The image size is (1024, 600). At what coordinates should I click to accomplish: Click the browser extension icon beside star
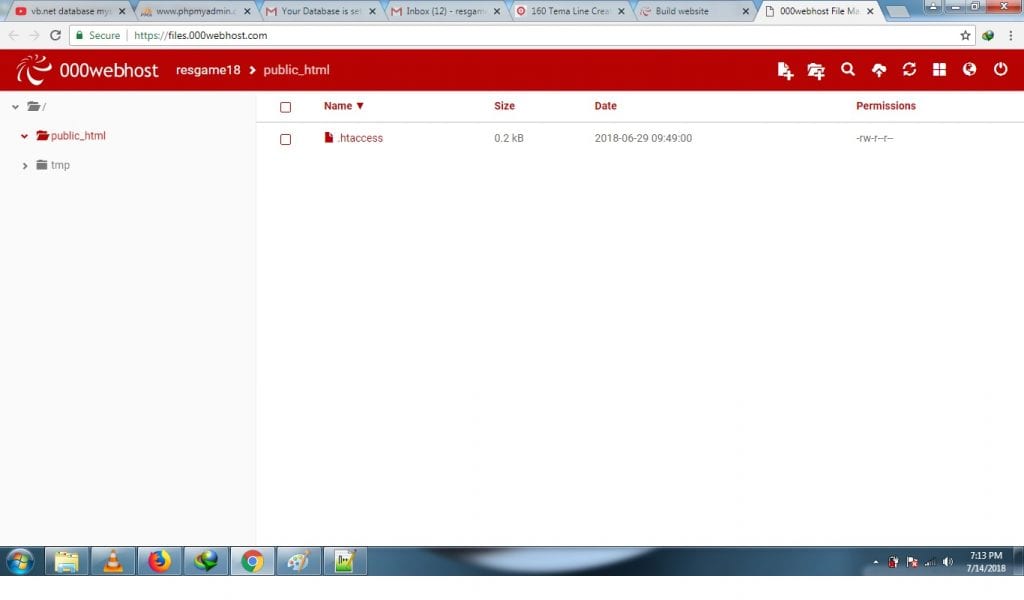988,35
